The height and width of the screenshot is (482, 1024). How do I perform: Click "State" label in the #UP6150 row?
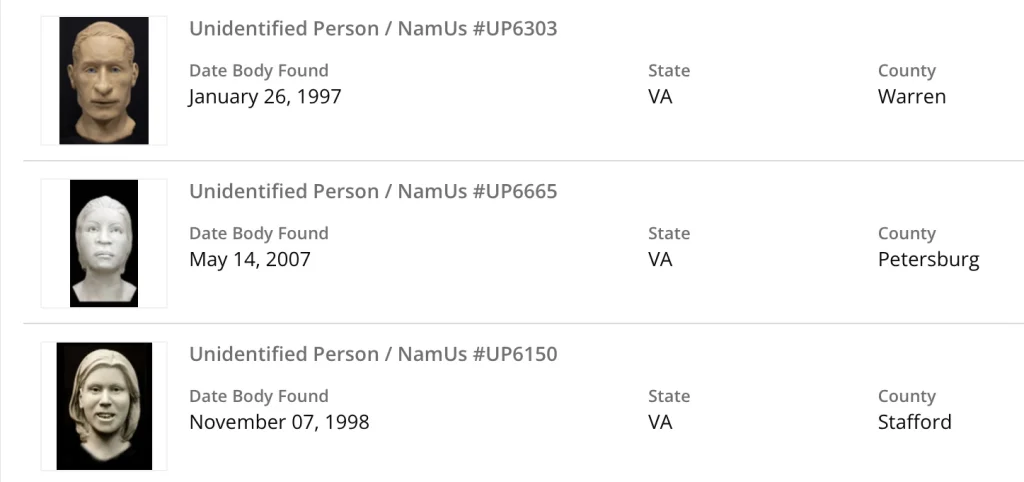click(x=669, y=396)
